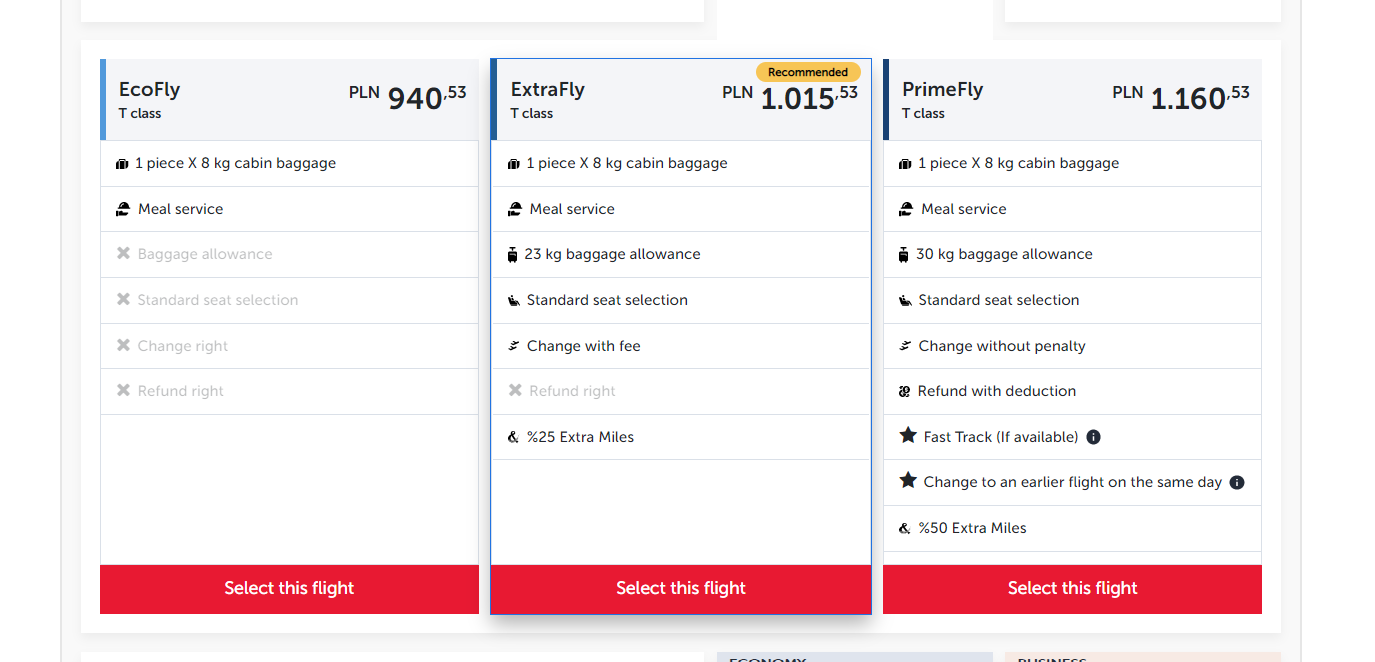The image size is (1375, 662).
Task: Select the ExtraFly recommended flight
Action: 681,588
